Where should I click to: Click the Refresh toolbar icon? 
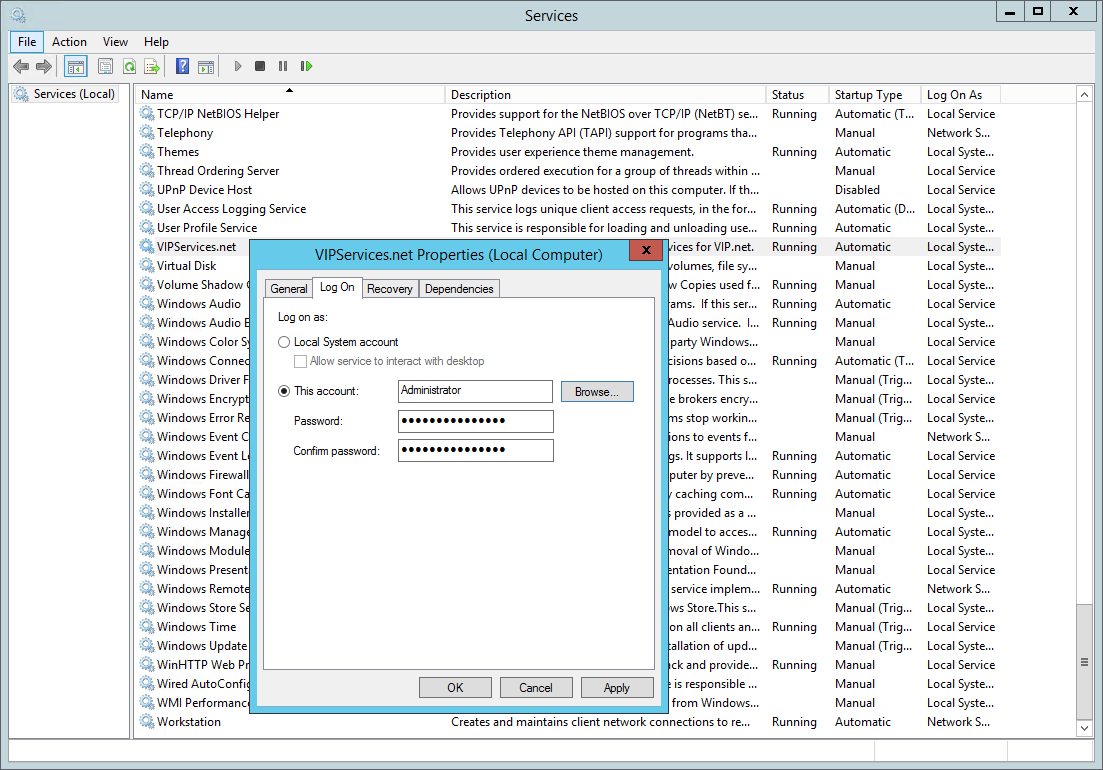pos(129,67)
